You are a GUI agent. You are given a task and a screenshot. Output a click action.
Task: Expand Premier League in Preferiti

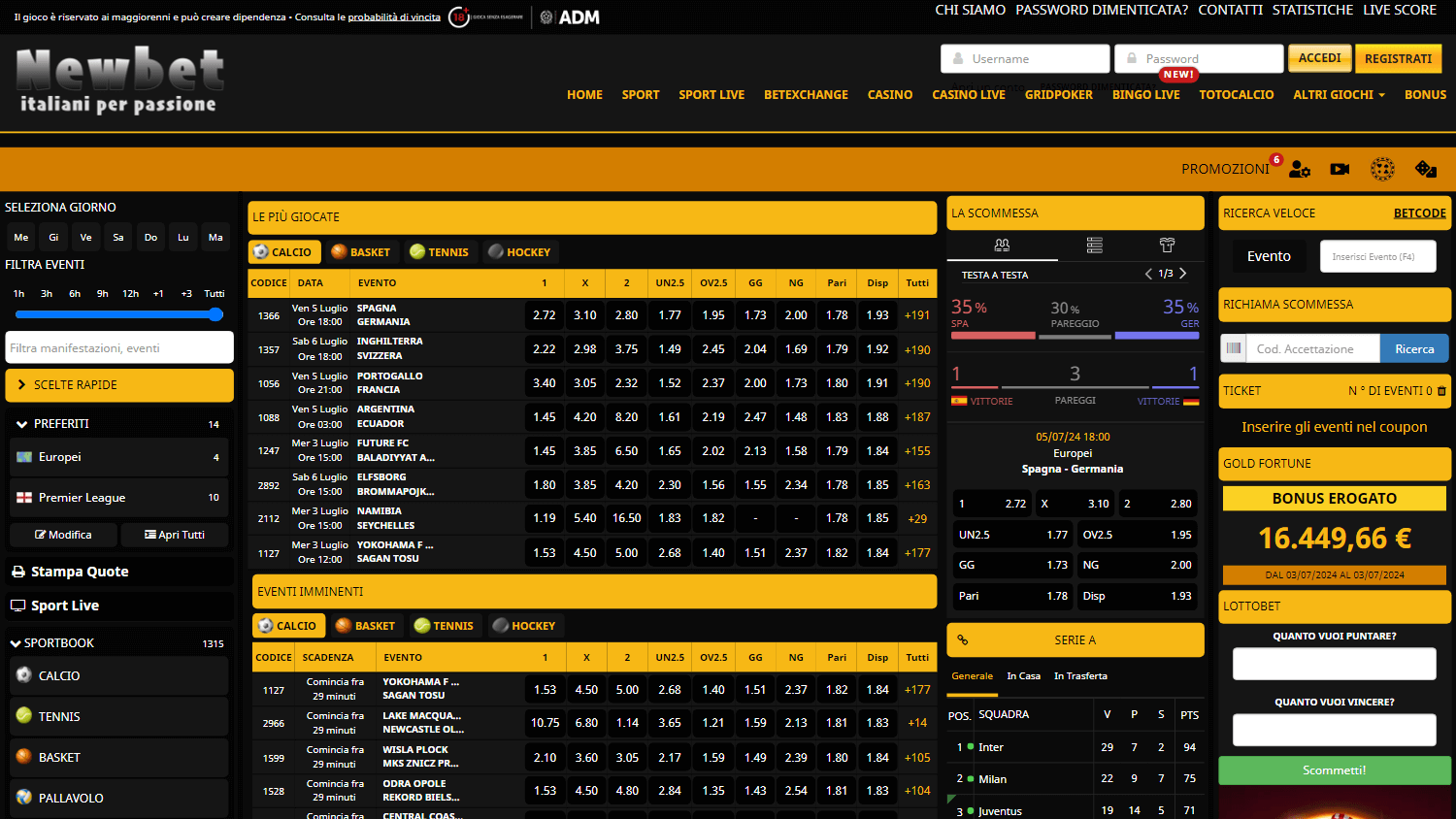(x=119, y=498)
